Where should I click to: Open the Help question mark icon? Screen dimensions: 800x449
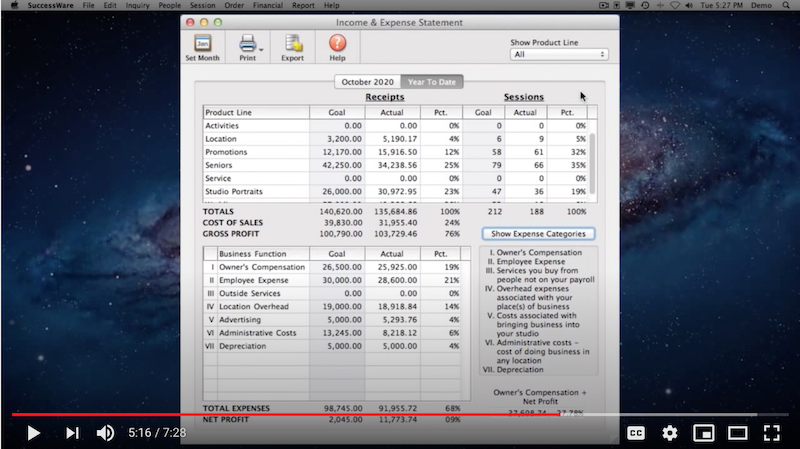click(337, 47)
